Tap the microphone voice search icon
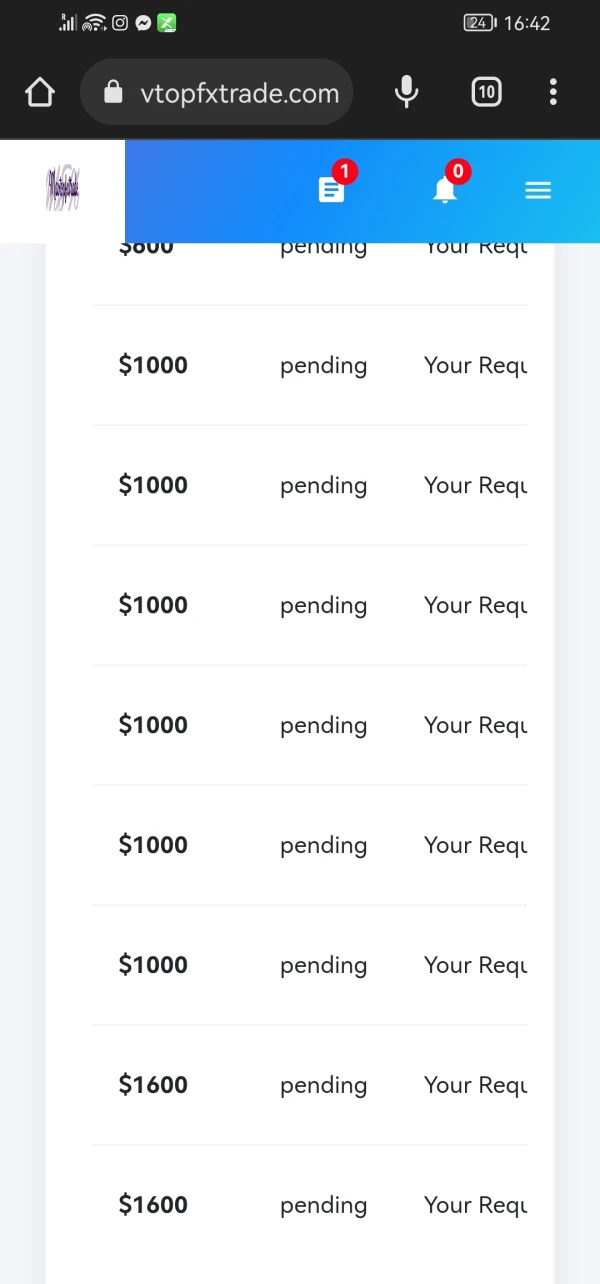 point(406,93)
